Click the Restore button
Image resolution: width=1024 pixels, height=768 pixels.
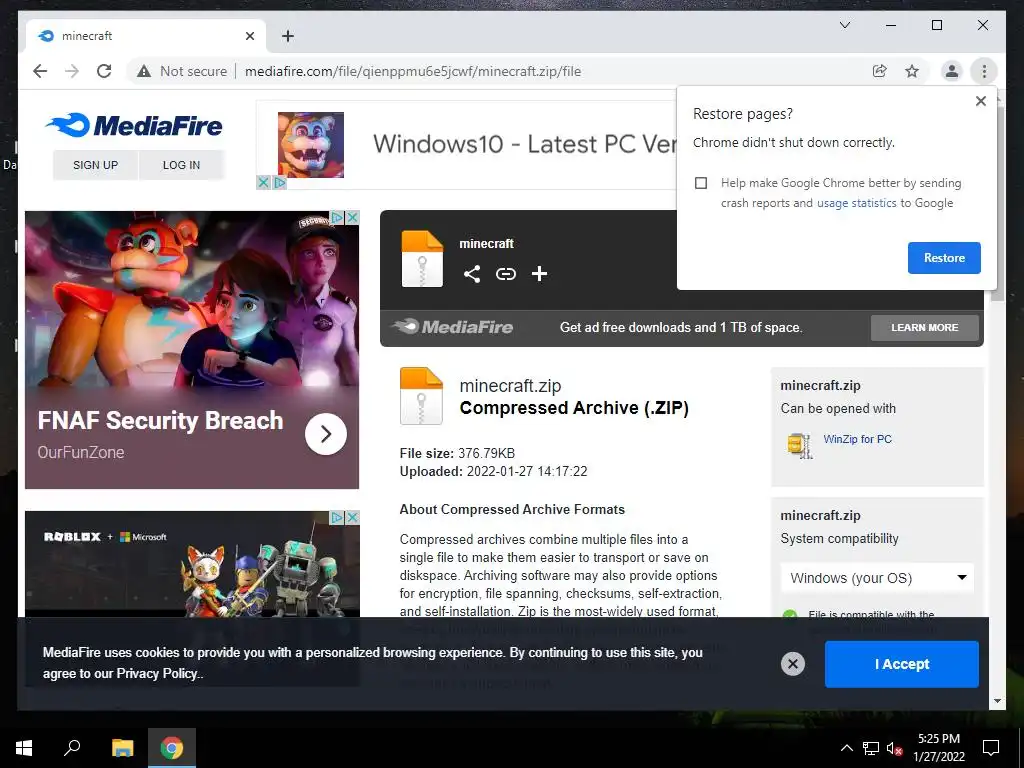point(944,258)
